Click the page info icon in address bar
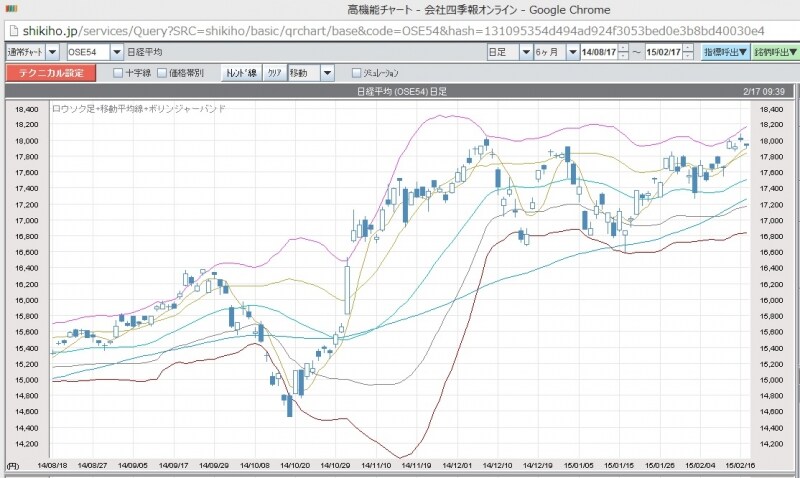 [x=11, y=30]
